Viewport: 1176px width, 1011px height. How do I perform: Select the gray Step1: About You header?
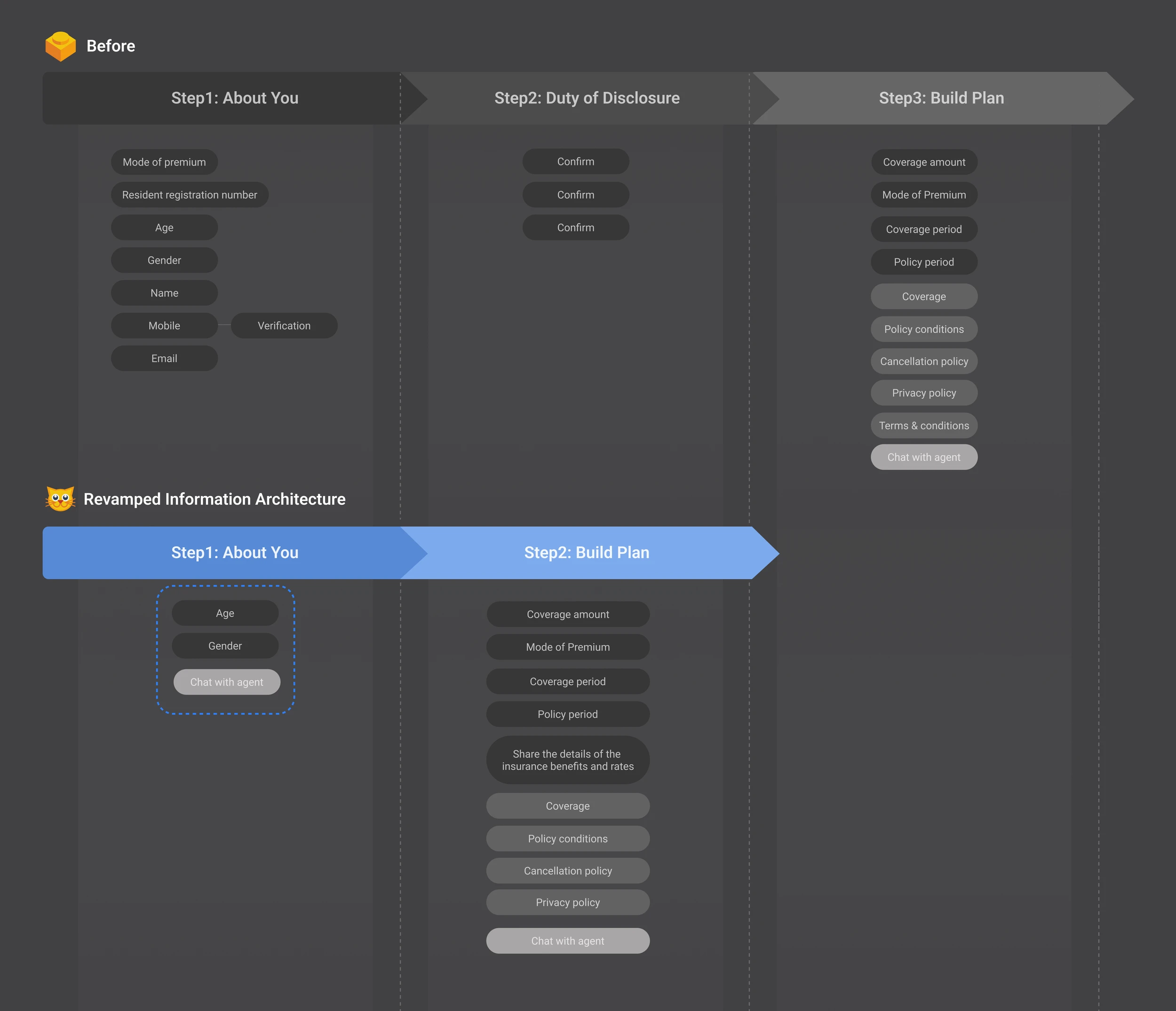(x=234, y=98)
